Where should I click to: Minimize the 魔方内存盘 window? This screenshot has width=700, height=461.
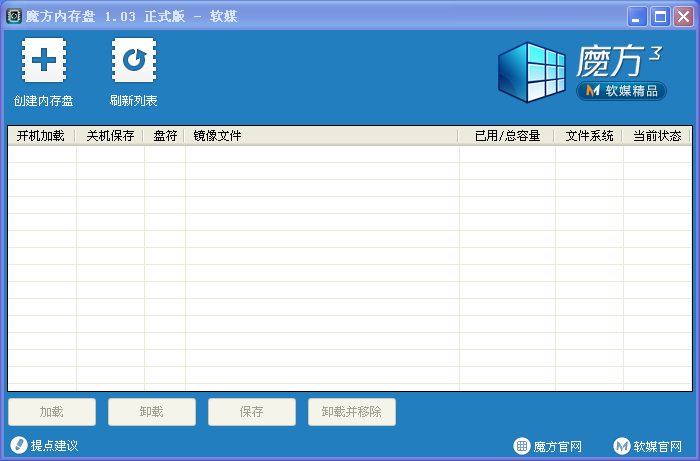pyautogui.click(x=637, y=17)
